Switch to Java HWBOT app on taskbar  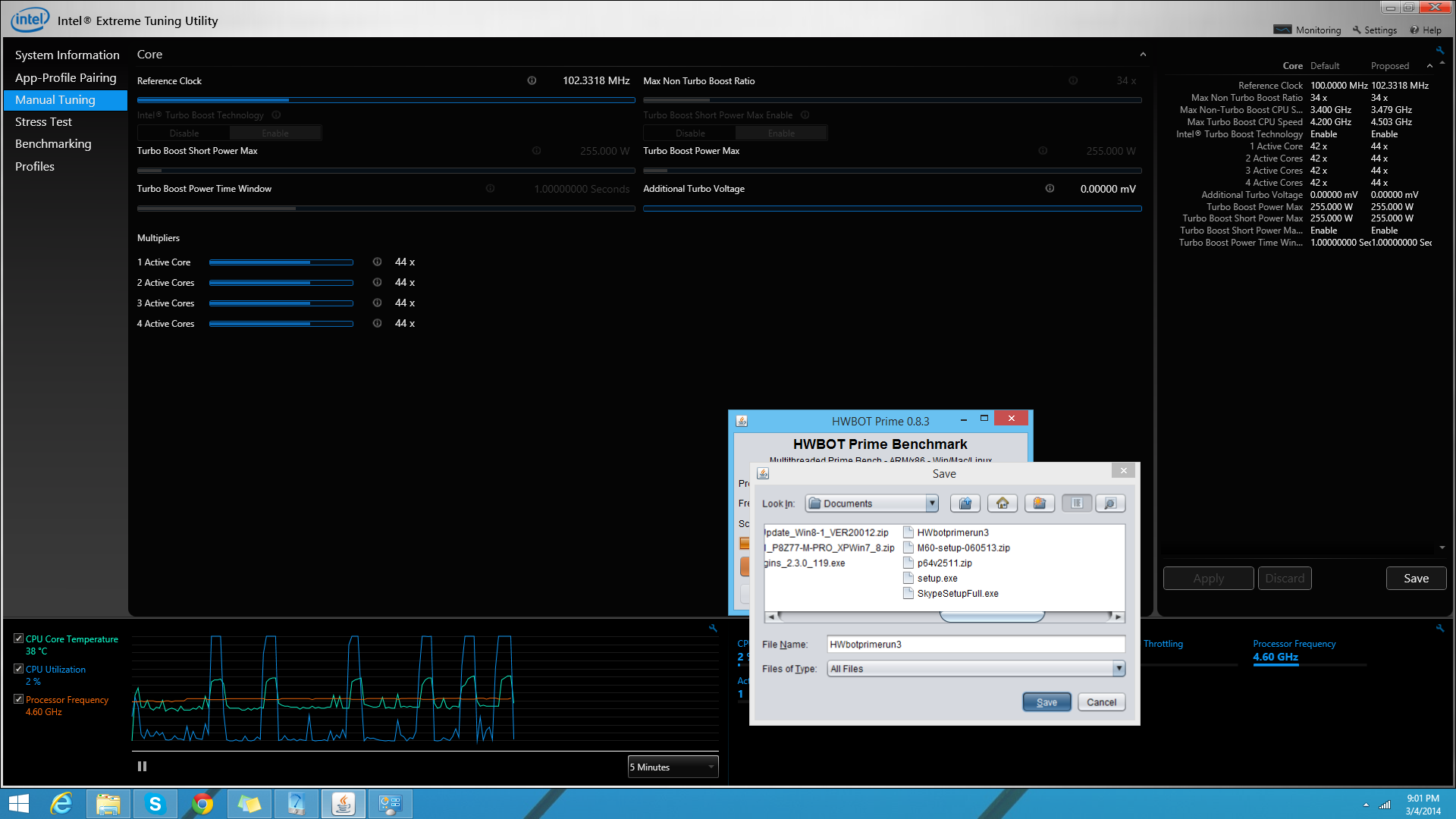click(x=344, y=804)
